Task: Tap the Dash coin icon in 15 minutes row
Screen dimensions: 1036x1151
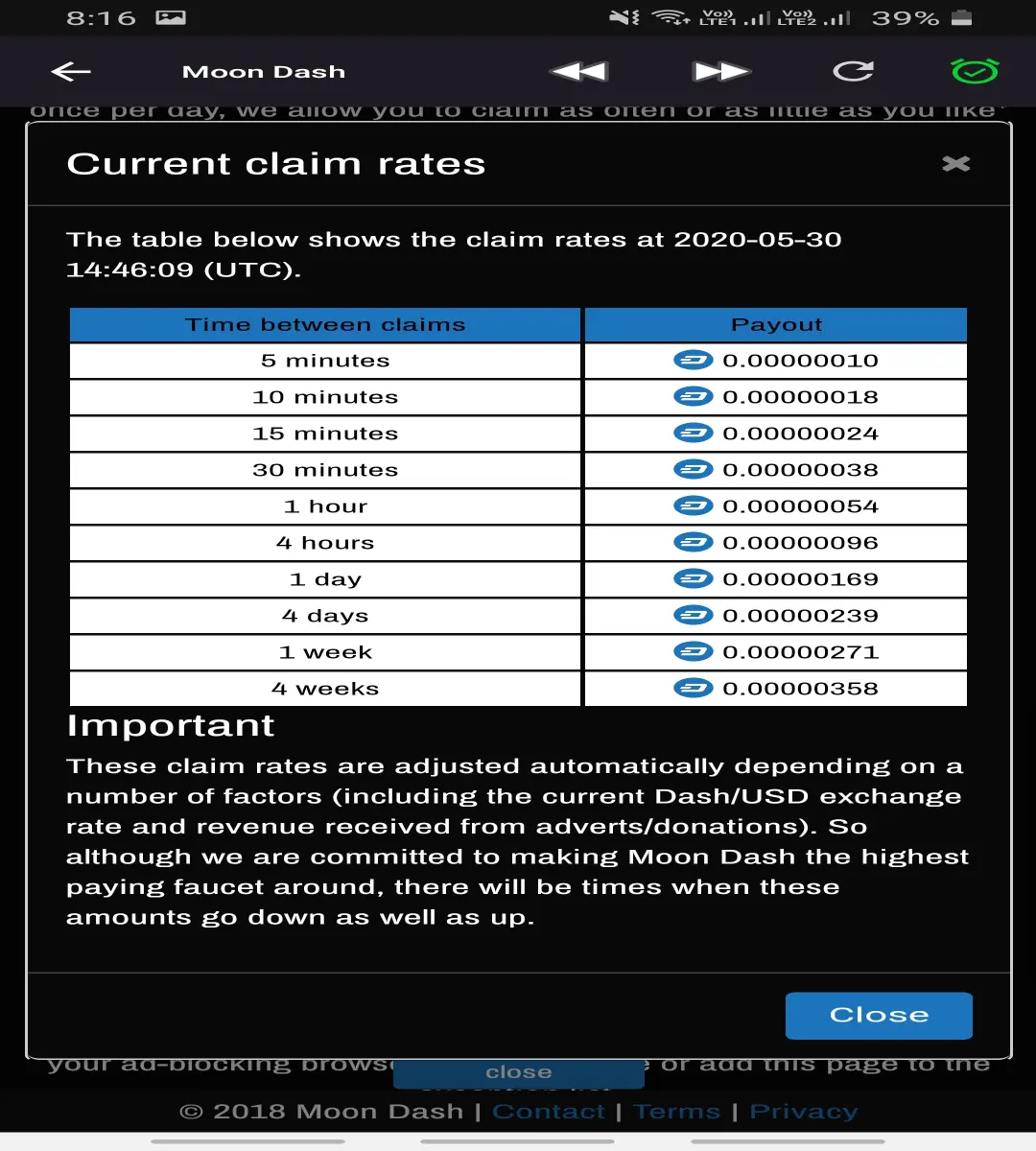Action: [x=694, y=434]
